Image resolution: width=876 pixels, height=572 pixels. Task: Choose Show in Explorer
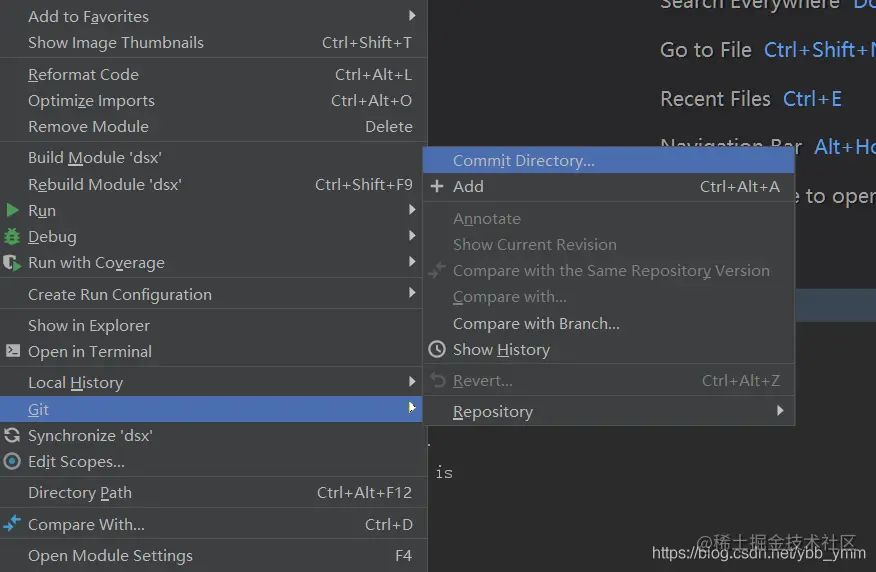[x=88, y=325]
